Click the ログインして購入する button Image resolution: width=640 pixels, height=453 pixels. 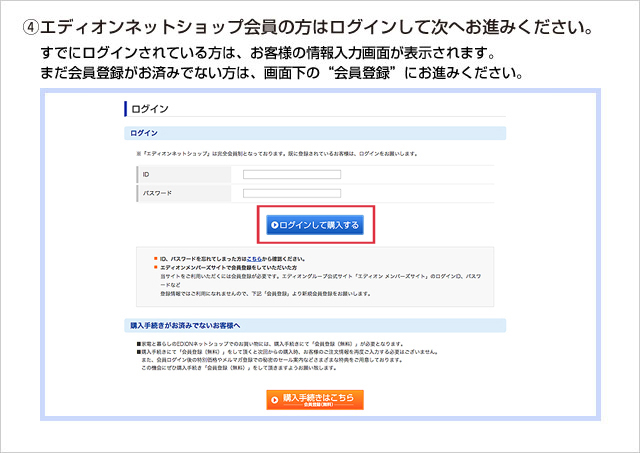315,225
